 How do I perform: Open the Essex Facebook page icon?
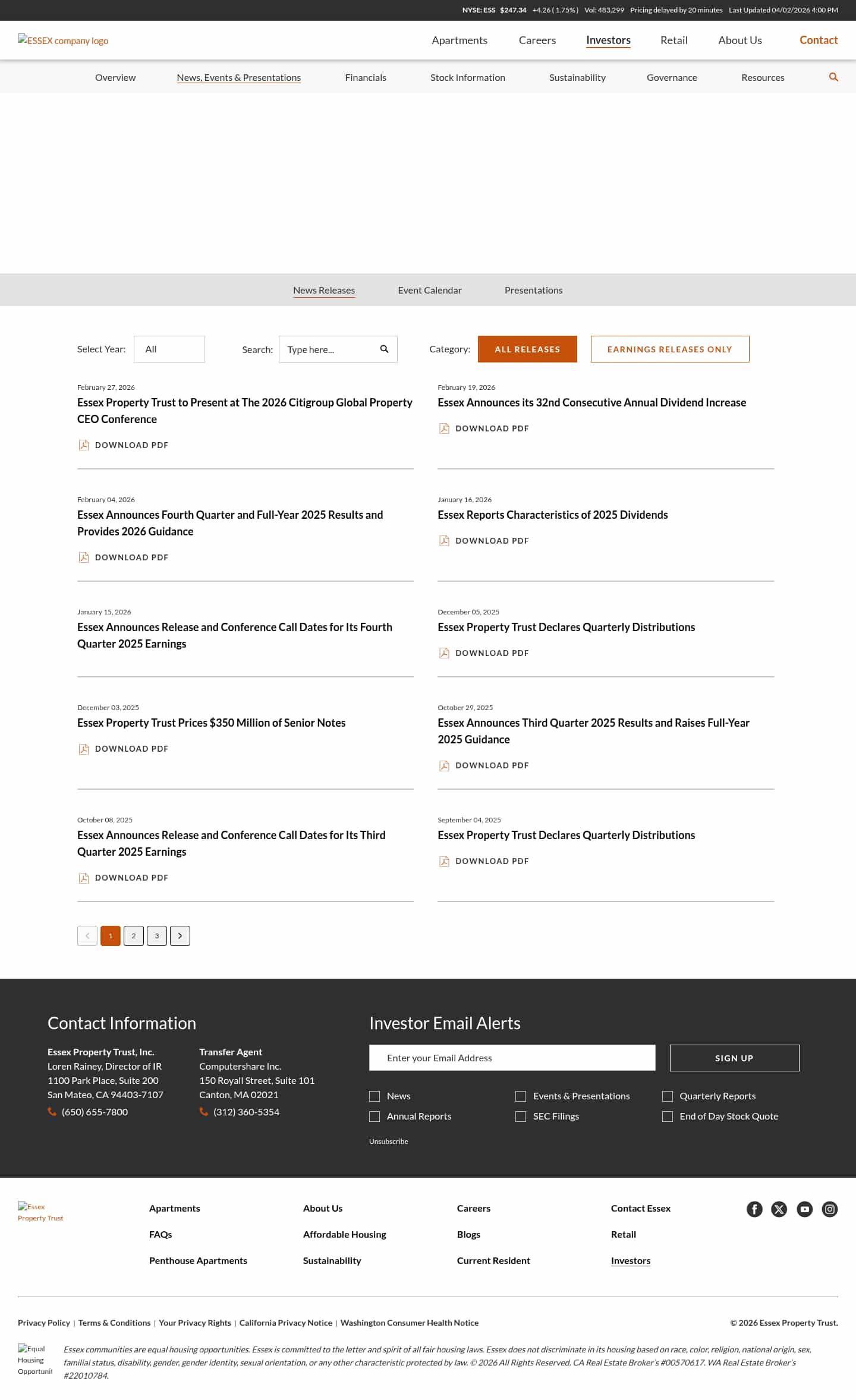pos(754,1209)
